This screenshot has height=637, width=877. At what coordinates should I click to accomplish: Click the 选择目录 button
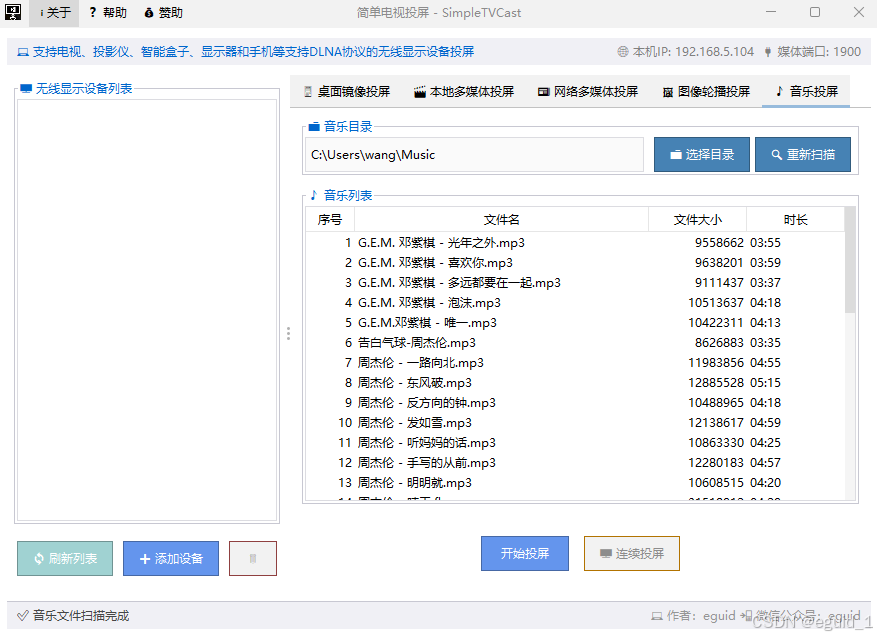702,155
